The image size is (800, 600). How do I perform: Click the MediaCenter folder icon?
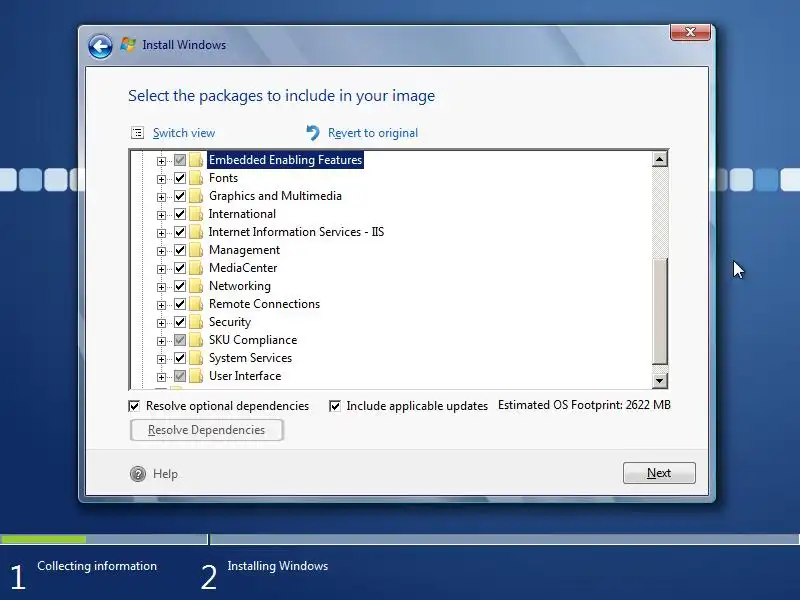[x=196, y=268]
